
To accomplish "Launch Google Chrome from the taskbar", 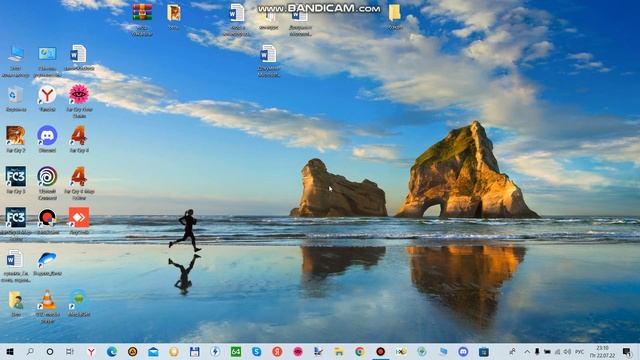I will point(360,351).
